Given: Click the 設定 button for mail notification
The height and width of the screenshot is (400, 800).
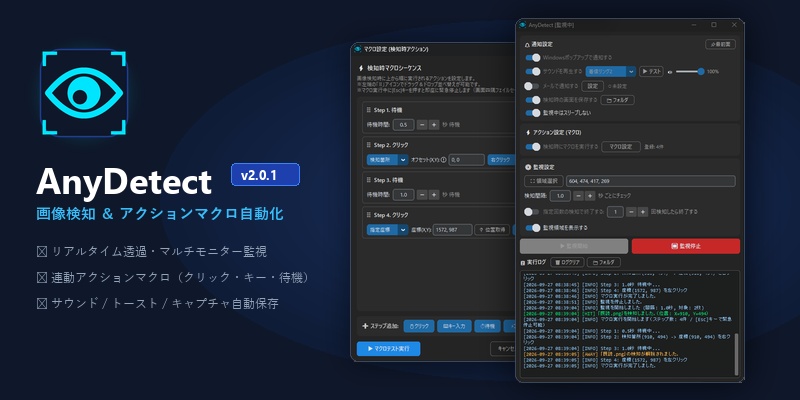Looking at the screenshot, I should coord(592,86).
